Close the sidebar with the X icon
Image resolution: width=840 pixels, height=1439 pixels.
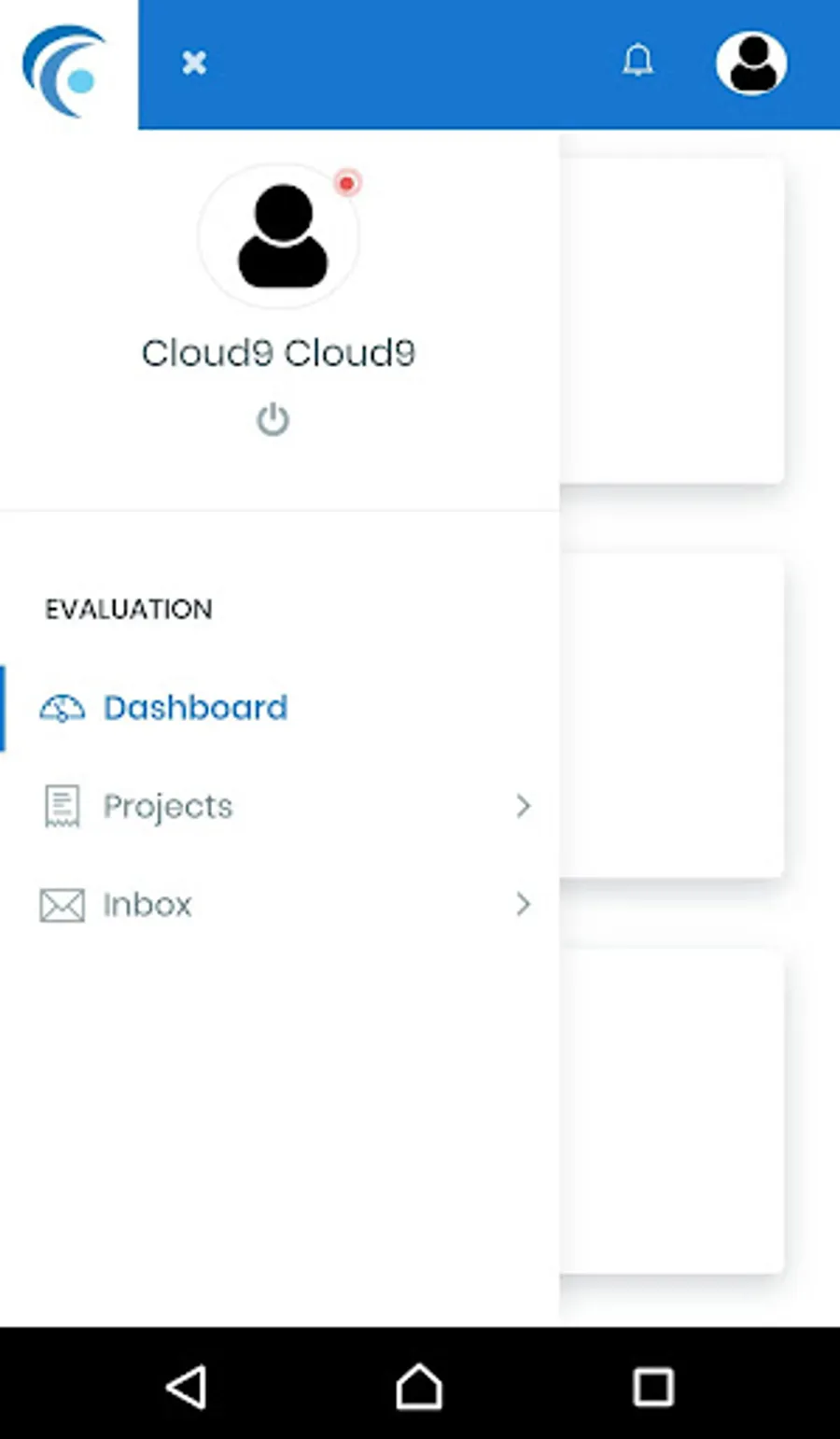[194, 63]
